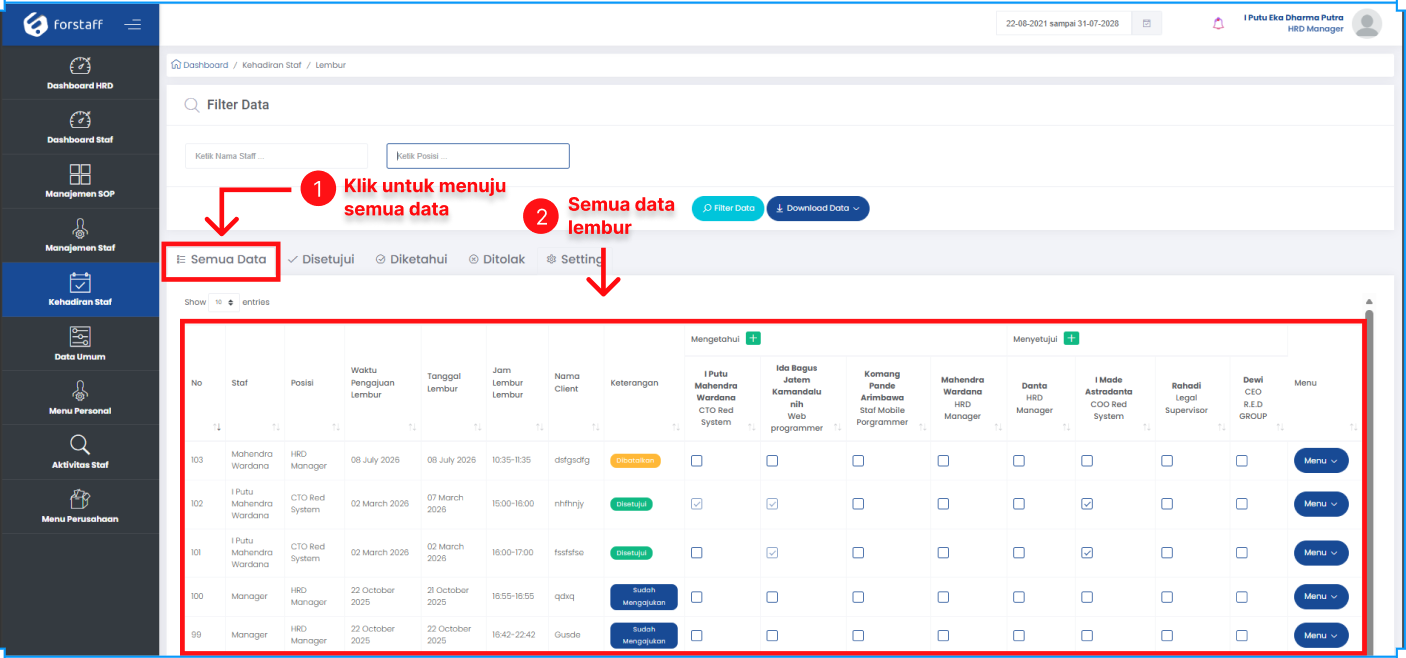Switch to Ditolak tab
This screenshot has width=1406, height=658.
pos(497,259)
